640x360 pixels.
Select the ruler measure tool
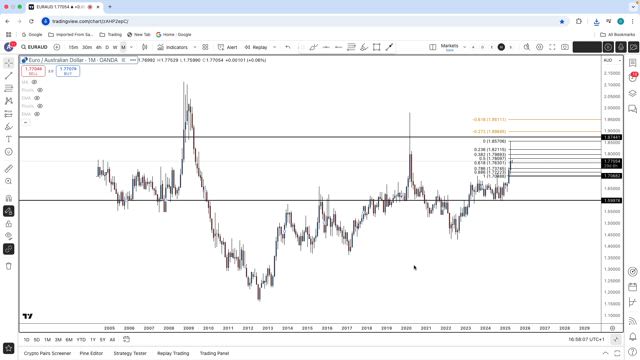point(9,169)
